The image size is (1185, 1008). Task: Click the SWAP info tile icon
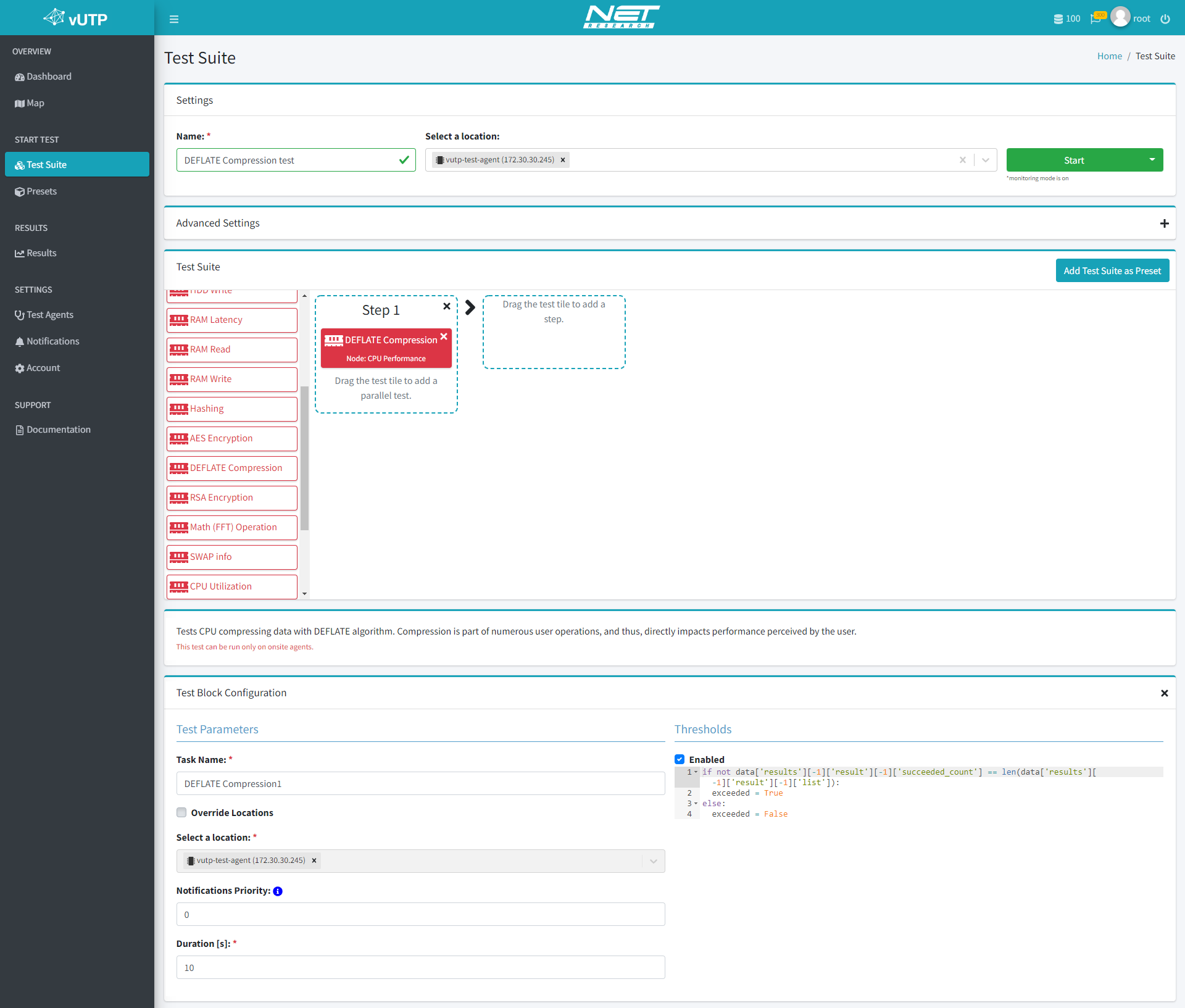click(179, 557)
